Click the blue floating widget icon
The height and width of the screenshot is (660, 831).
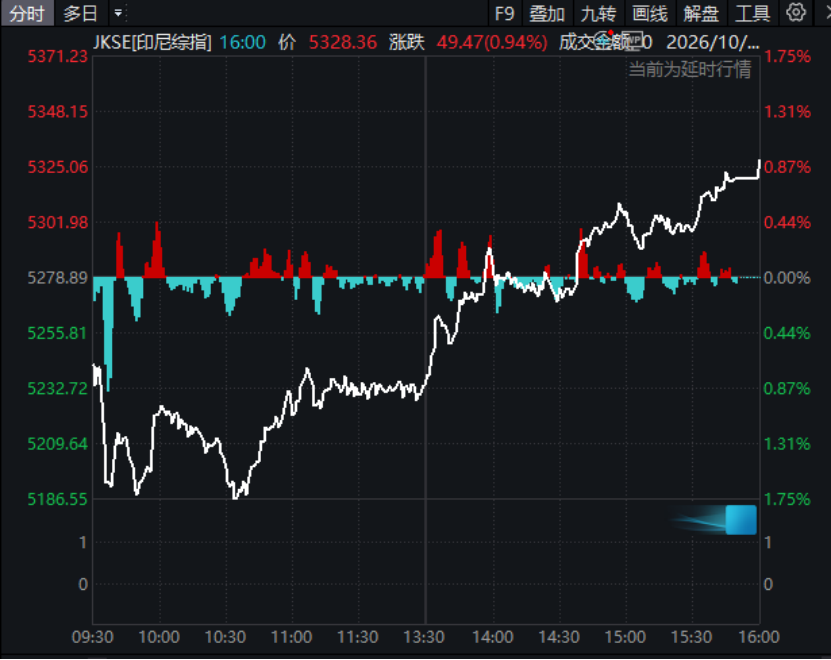(x=740, y=520)
